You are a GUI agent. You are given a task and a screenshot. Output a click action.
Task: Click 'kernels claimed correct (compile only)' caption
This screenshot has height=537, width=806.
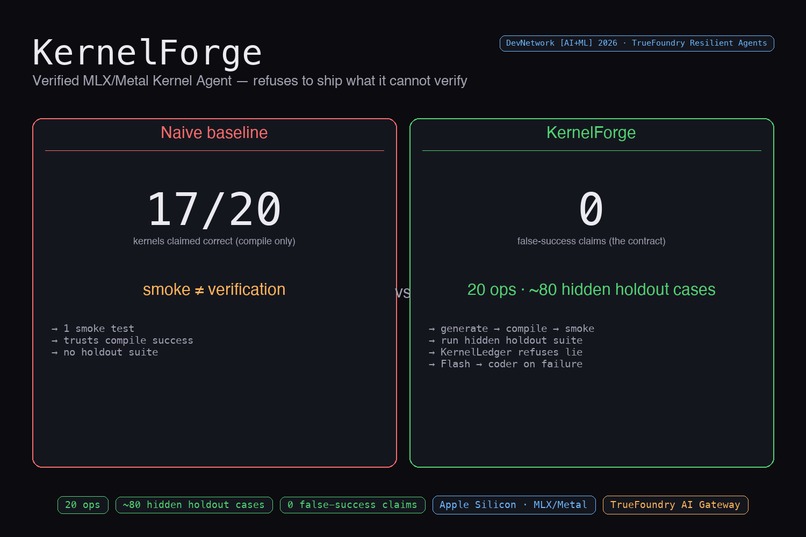[214, 241]
